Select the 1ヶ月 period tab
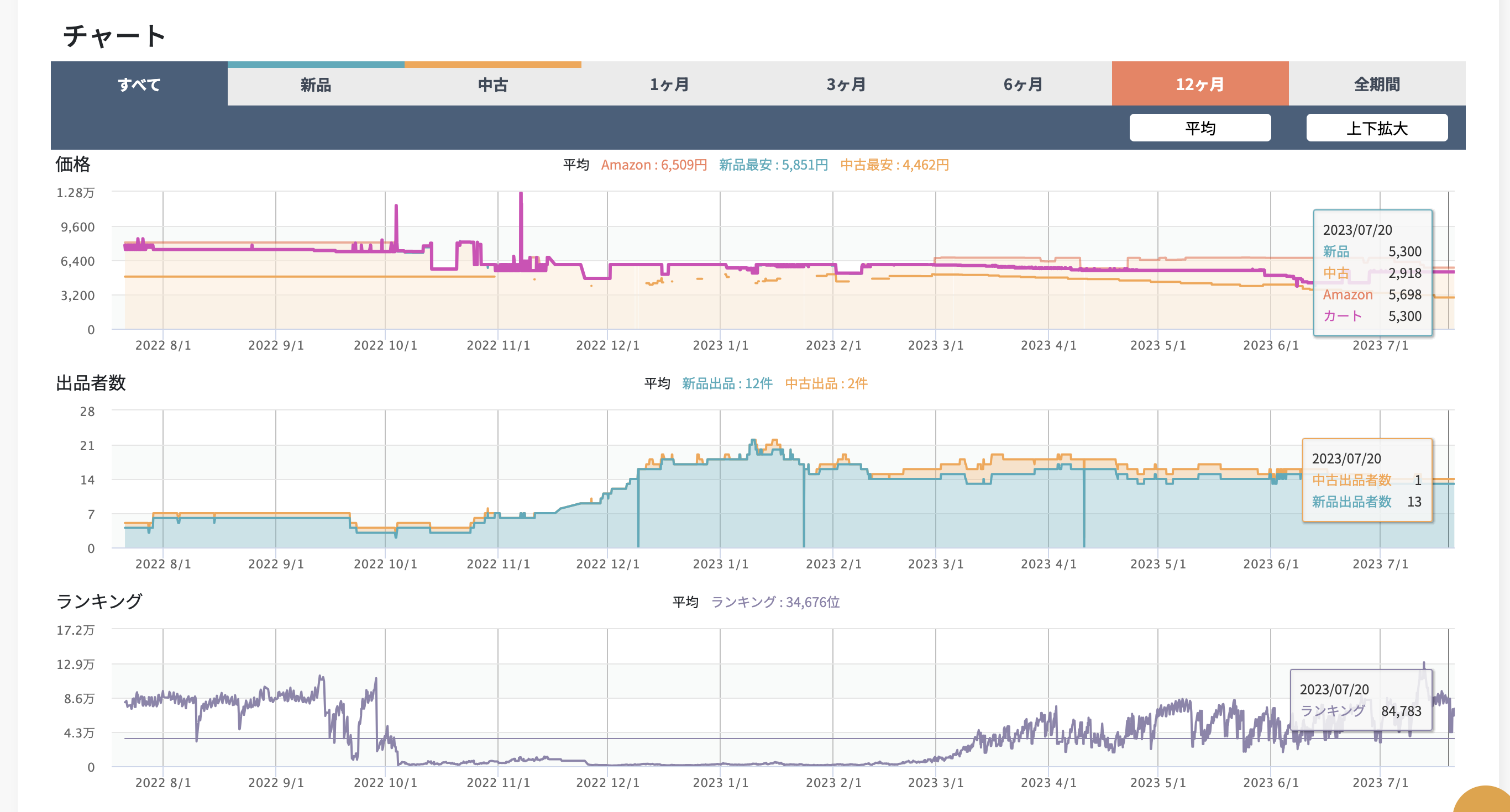1510x812 pixels. (x=669, y=85)
